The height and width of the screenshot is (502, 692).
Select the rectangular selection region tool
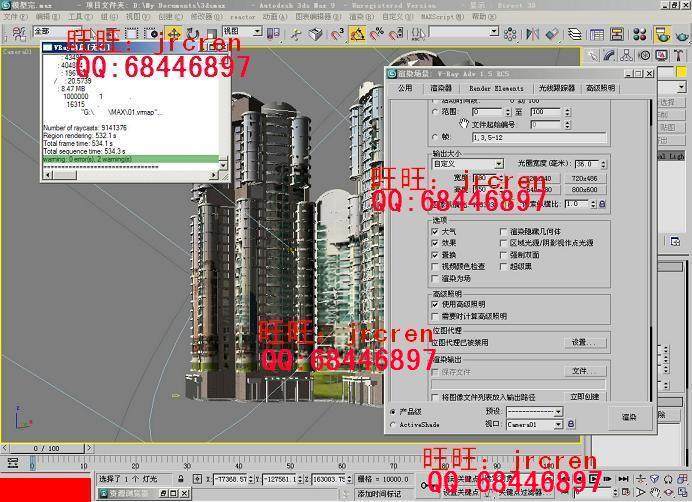coord(132,34)
